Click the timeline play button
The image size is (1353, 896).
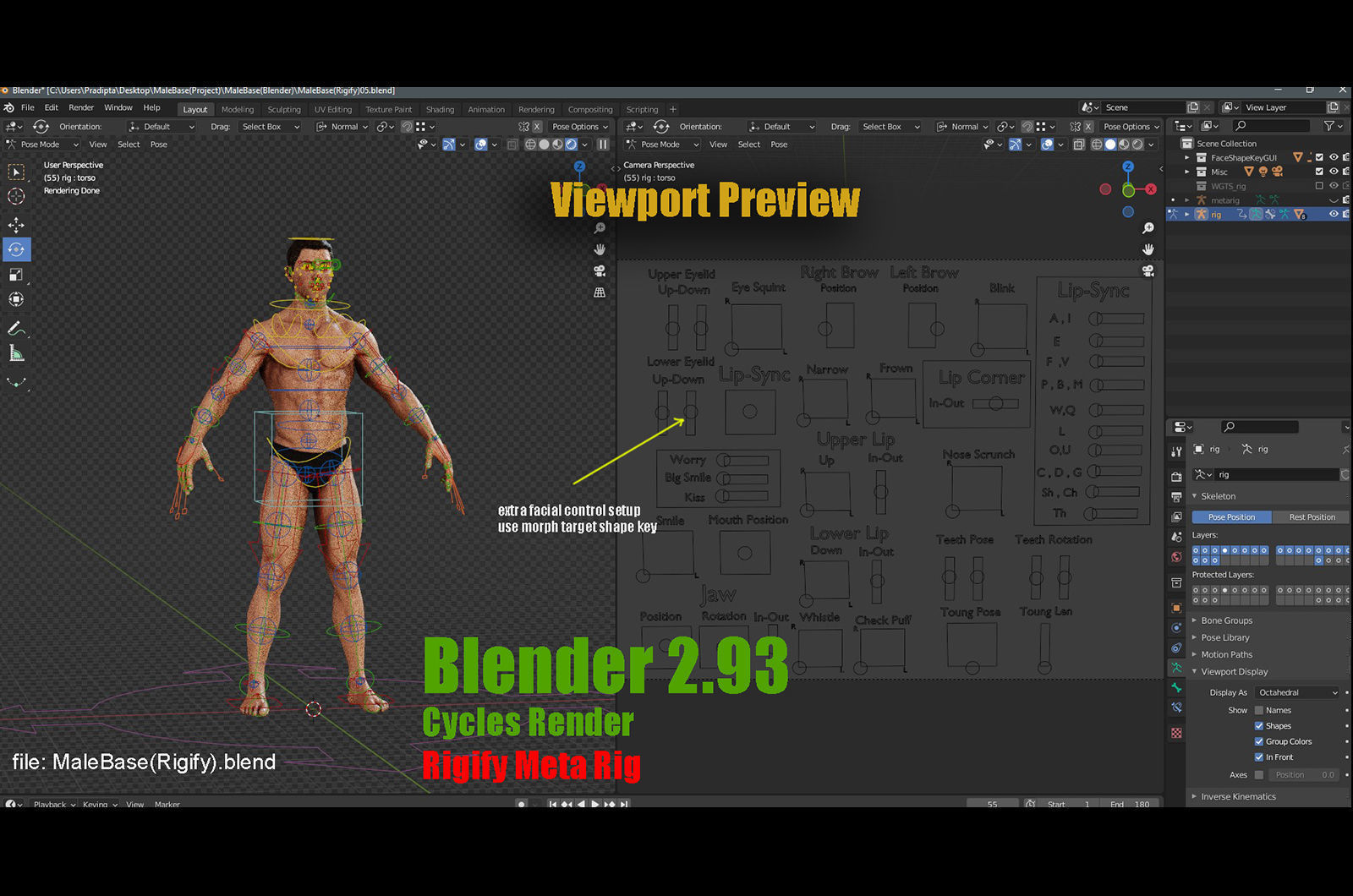click(595, 804)
